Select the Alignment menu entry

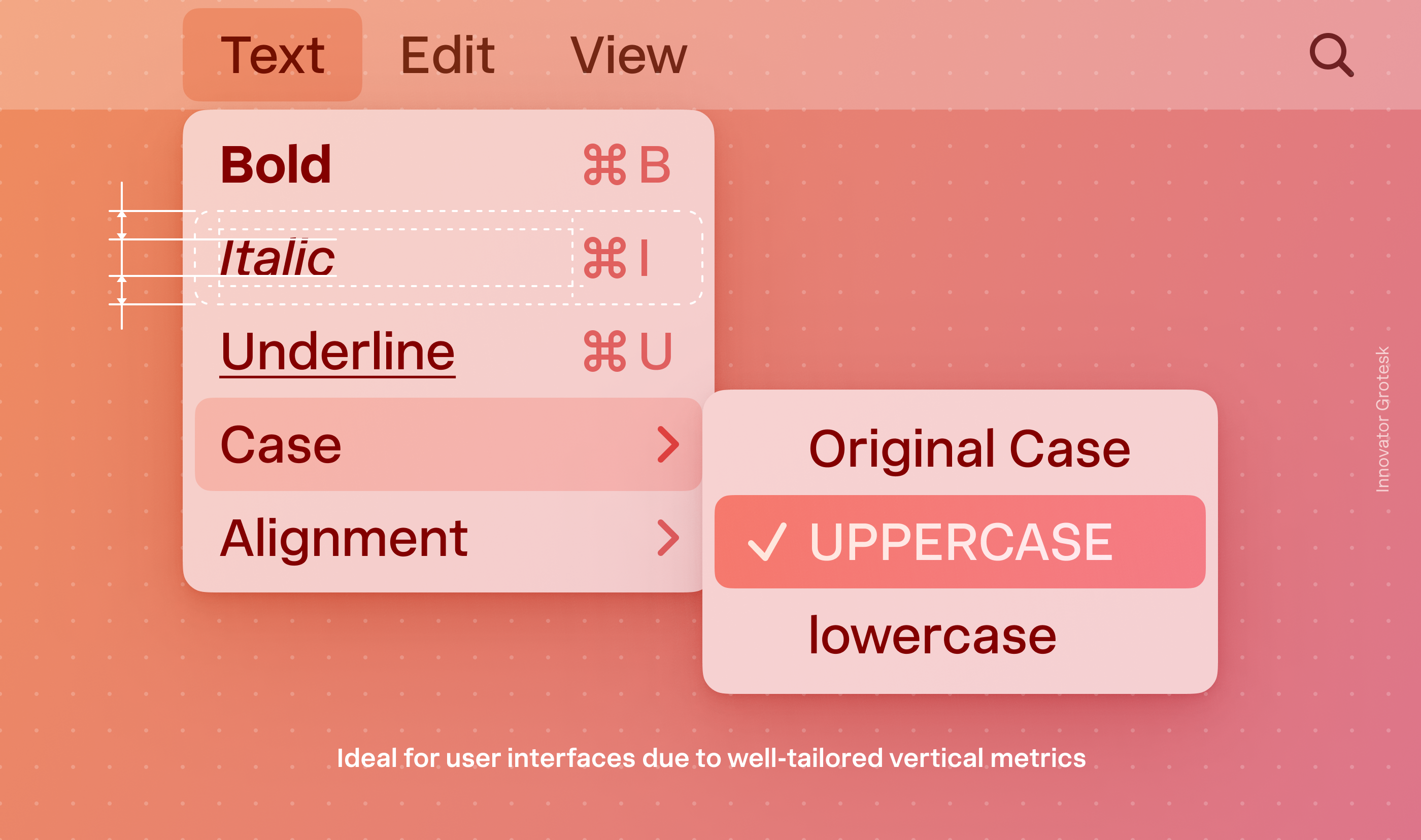[344, 538]
